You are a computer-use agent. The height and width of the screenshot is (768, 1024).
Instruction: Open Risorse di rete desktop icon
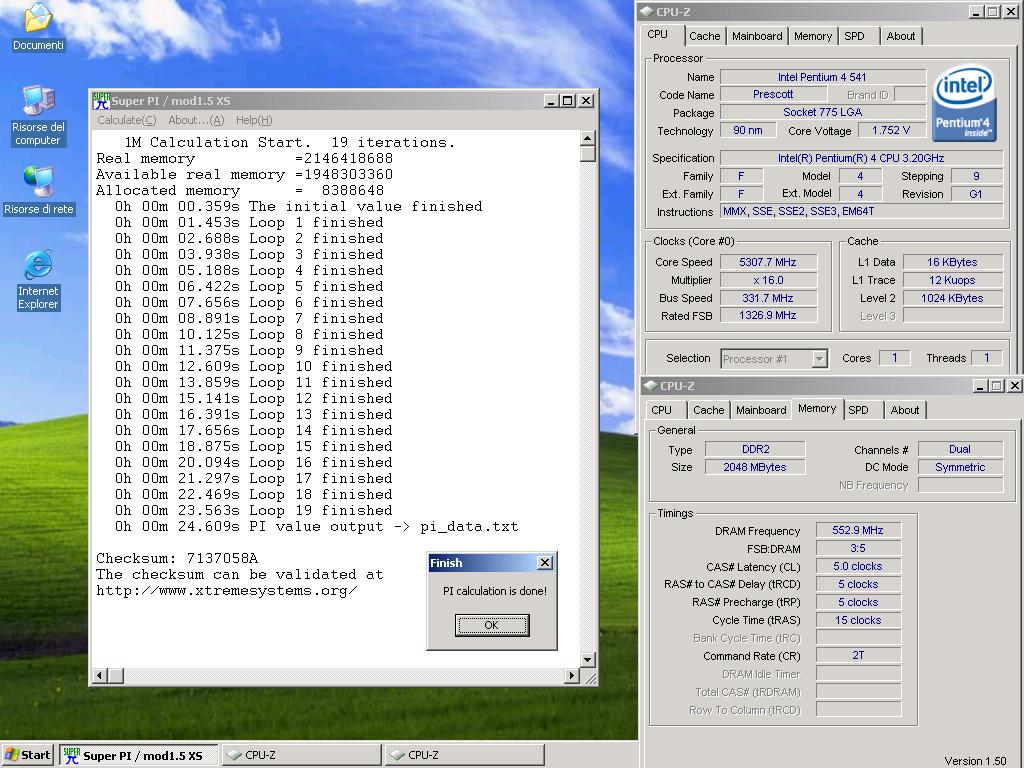(x=39, y=191)
